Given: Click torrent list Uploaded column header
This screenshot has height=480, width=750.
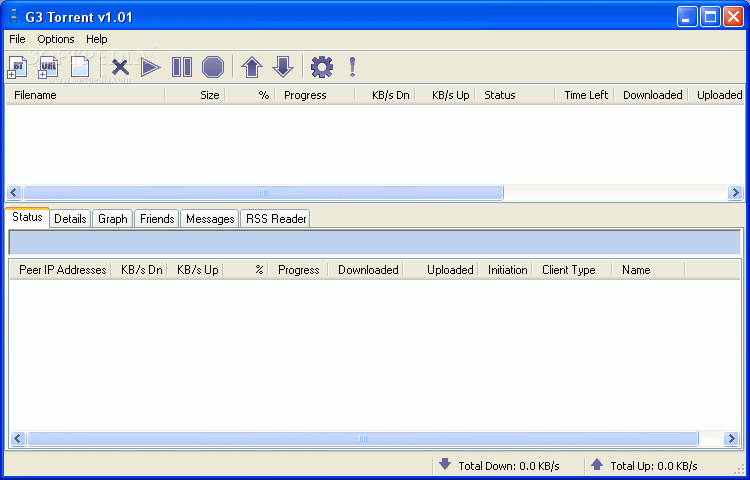Looking at the screenshot, I should (x=716, y=95).
